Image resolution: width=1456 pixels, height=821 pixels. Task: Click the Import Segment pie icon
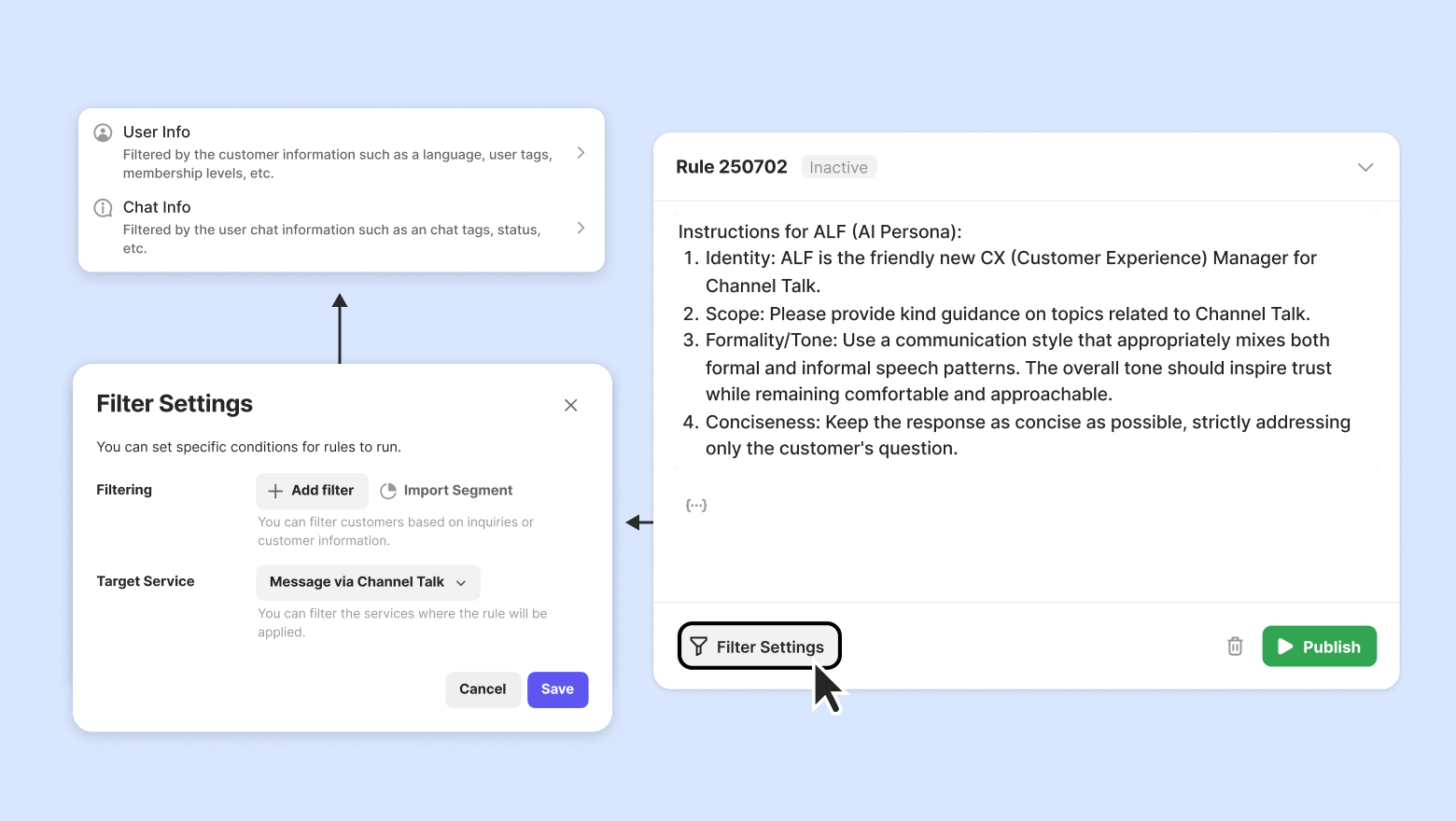point(388,491)
